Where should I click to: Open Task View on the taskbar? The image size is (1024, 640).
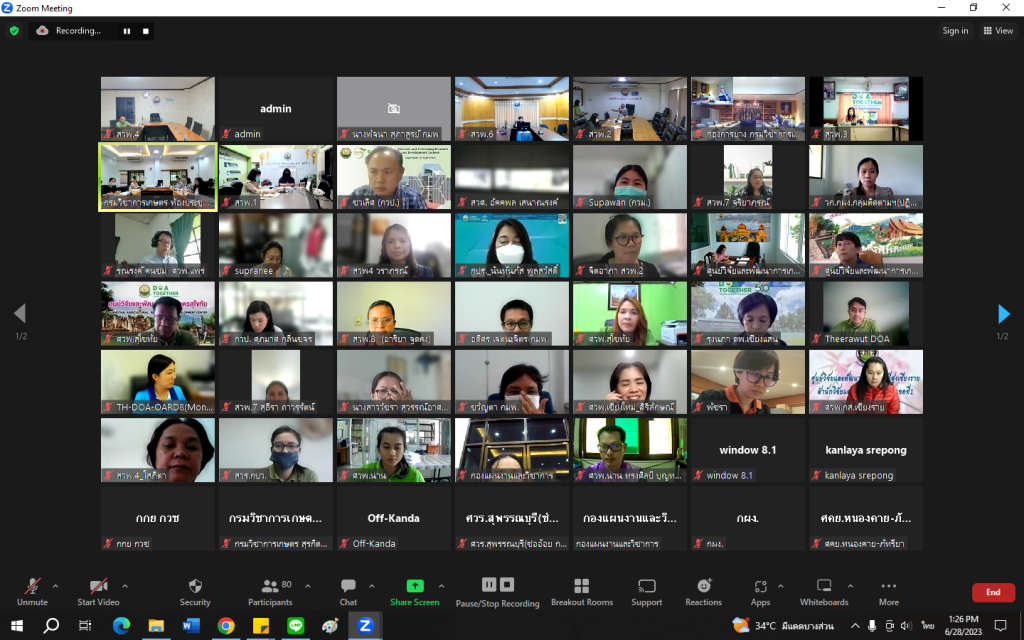pyautogui.click(x=85, y=626)
